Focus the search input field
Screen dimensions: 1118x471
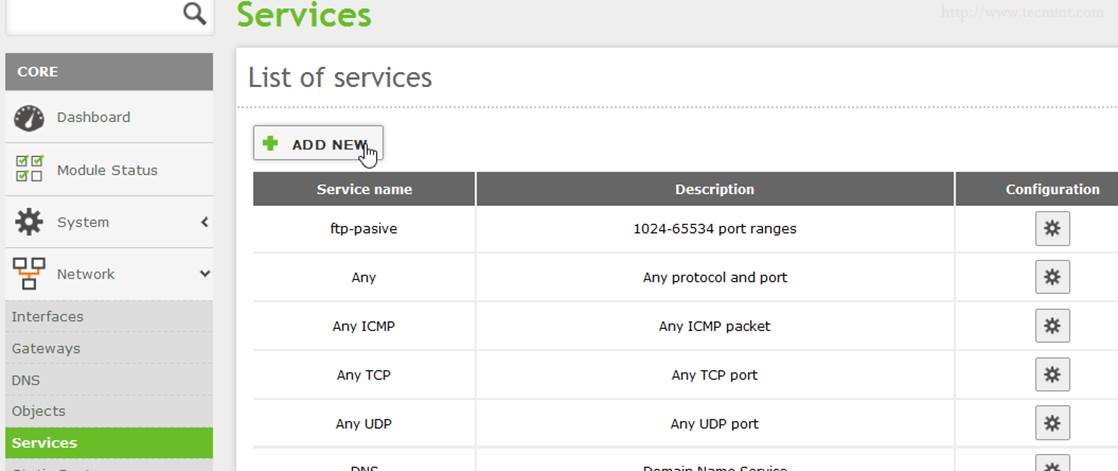90,14
